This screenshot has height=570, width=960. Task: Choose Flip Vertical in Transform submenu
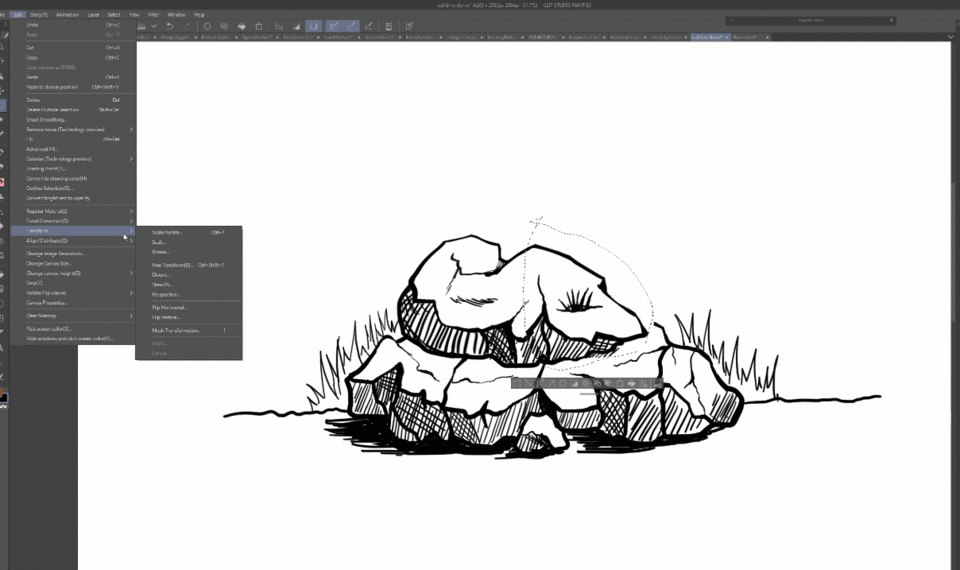[x=189, y=317]
